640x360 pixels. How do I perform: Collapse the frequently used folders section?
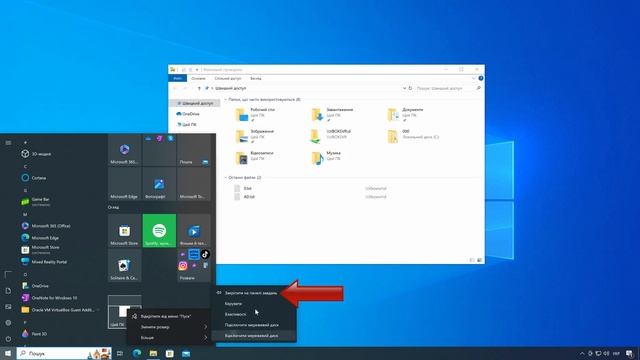point(225,100)
